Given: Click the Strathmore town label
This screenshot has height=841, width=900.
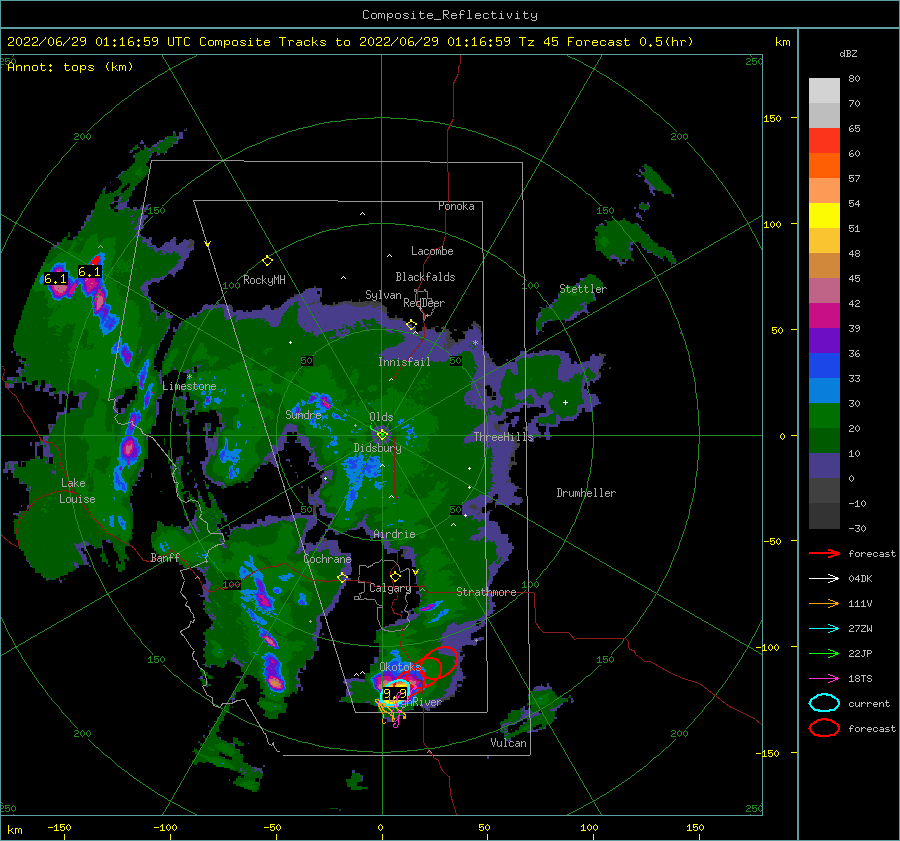Looking at the screenshot, I should tap(486, 592).
